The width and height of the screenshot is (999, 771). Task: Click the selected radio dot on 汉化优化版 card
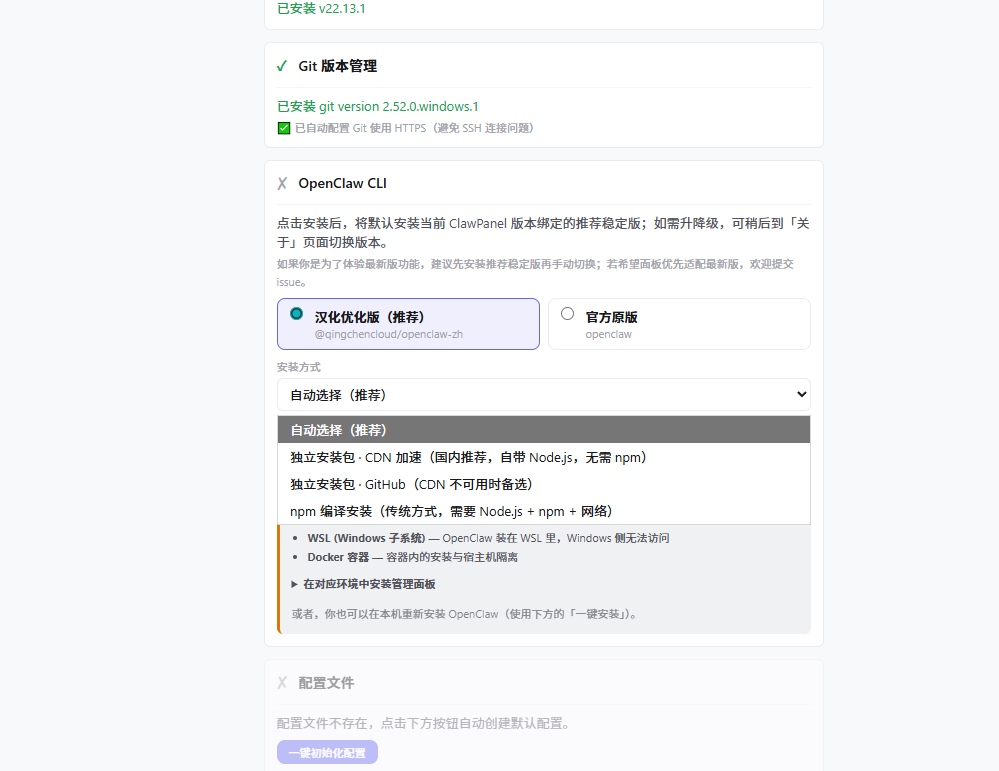click(295, 313)
